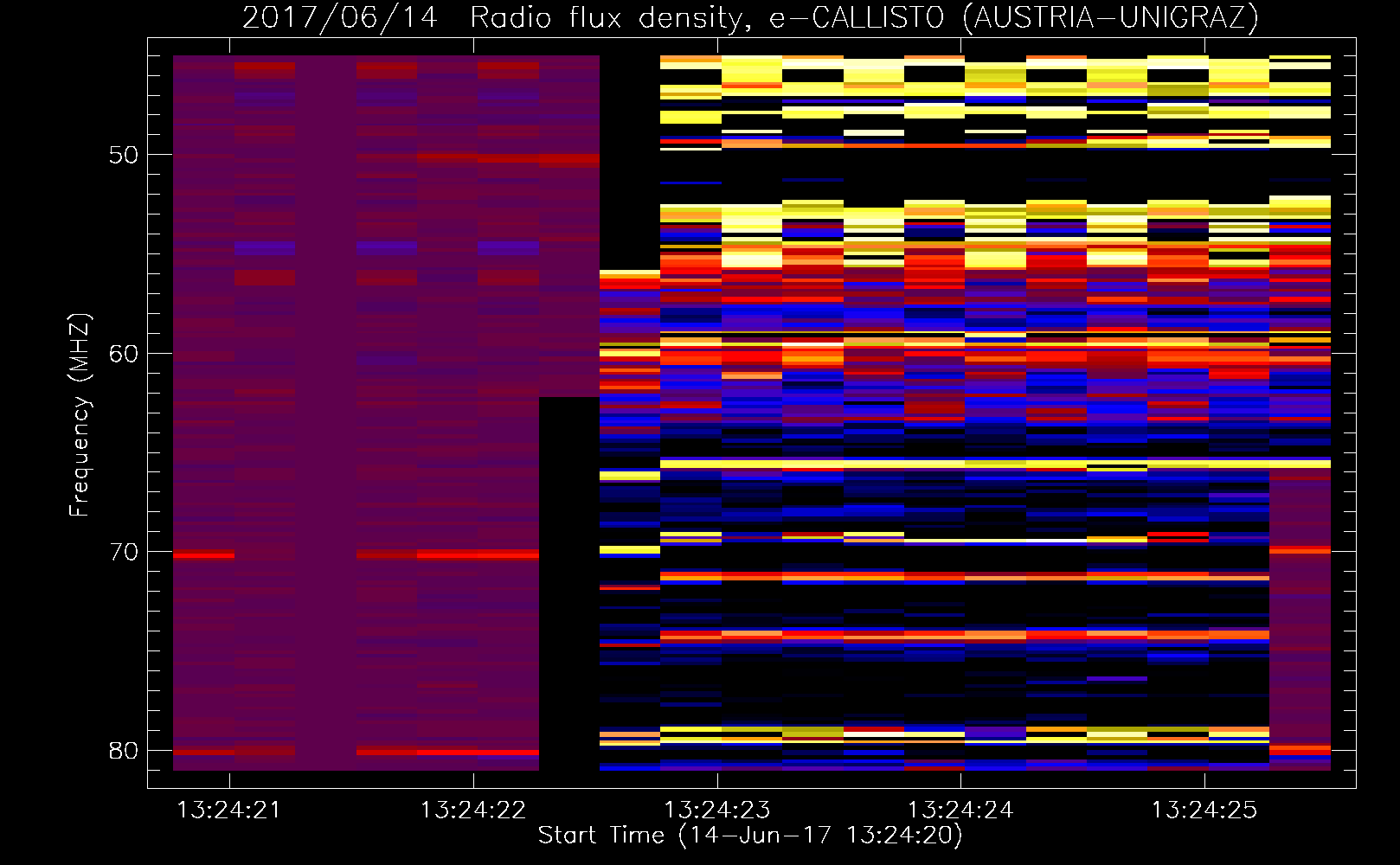
Task: Click the '80' frequency tick label
Action: 124,750
